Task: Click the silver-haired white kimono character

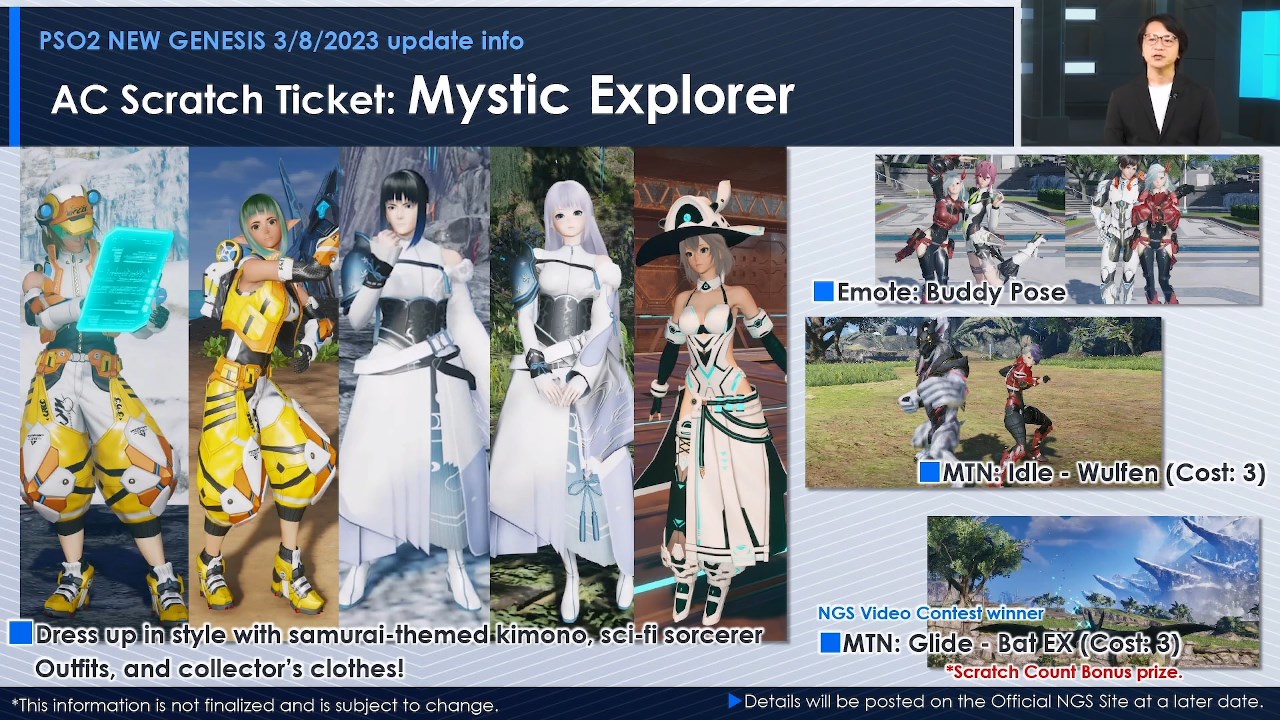Action: pos(562,385)
